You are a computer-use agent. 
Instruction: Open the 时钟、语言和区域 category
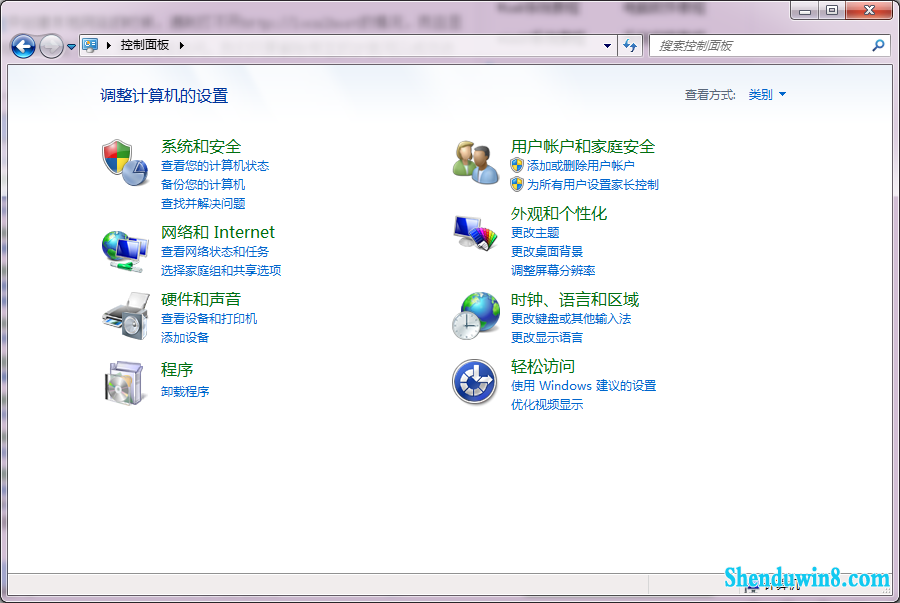pyautogui.click(x=575, y=299)
